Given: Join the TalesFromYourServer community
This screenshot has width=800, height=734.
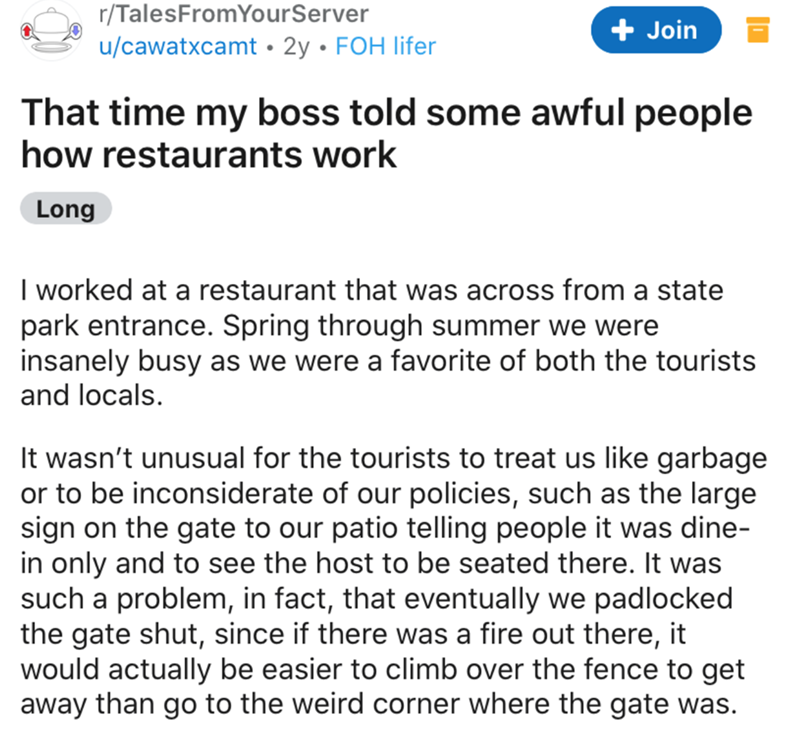Looking at the screenshot, I should point(657,30).
